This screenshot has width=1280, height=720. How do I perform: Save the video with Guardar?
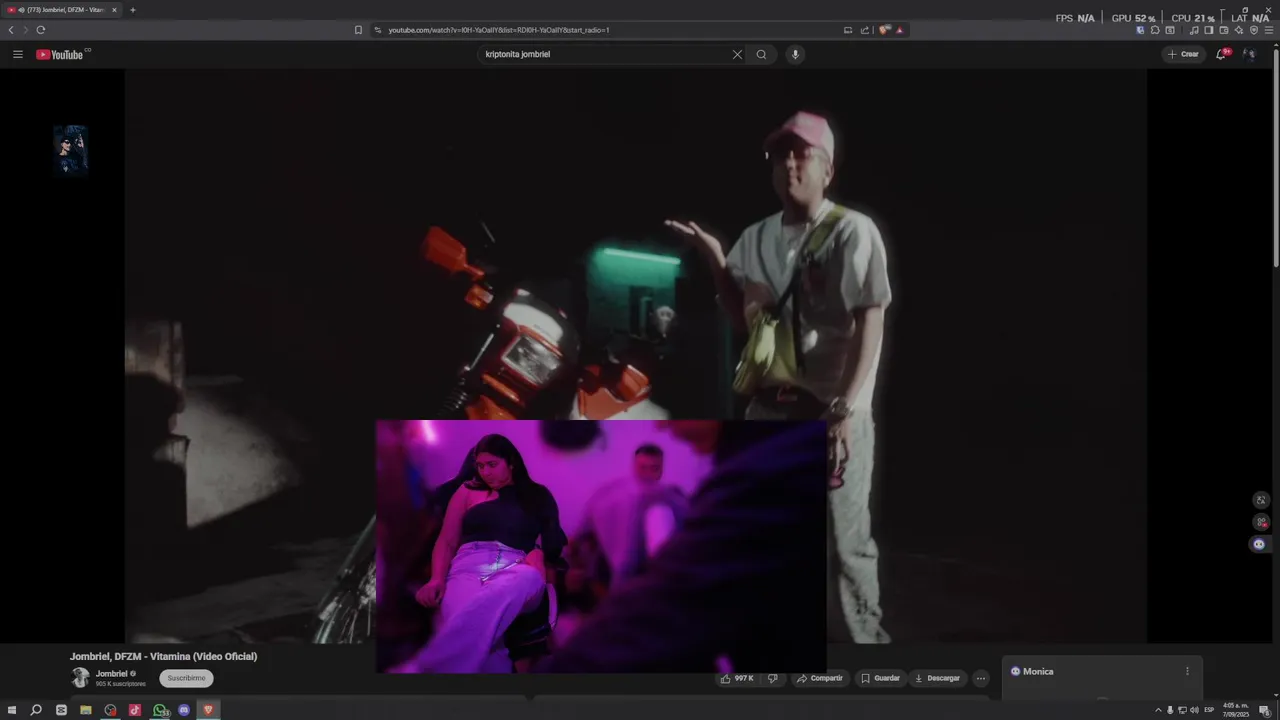pos(880,678)
